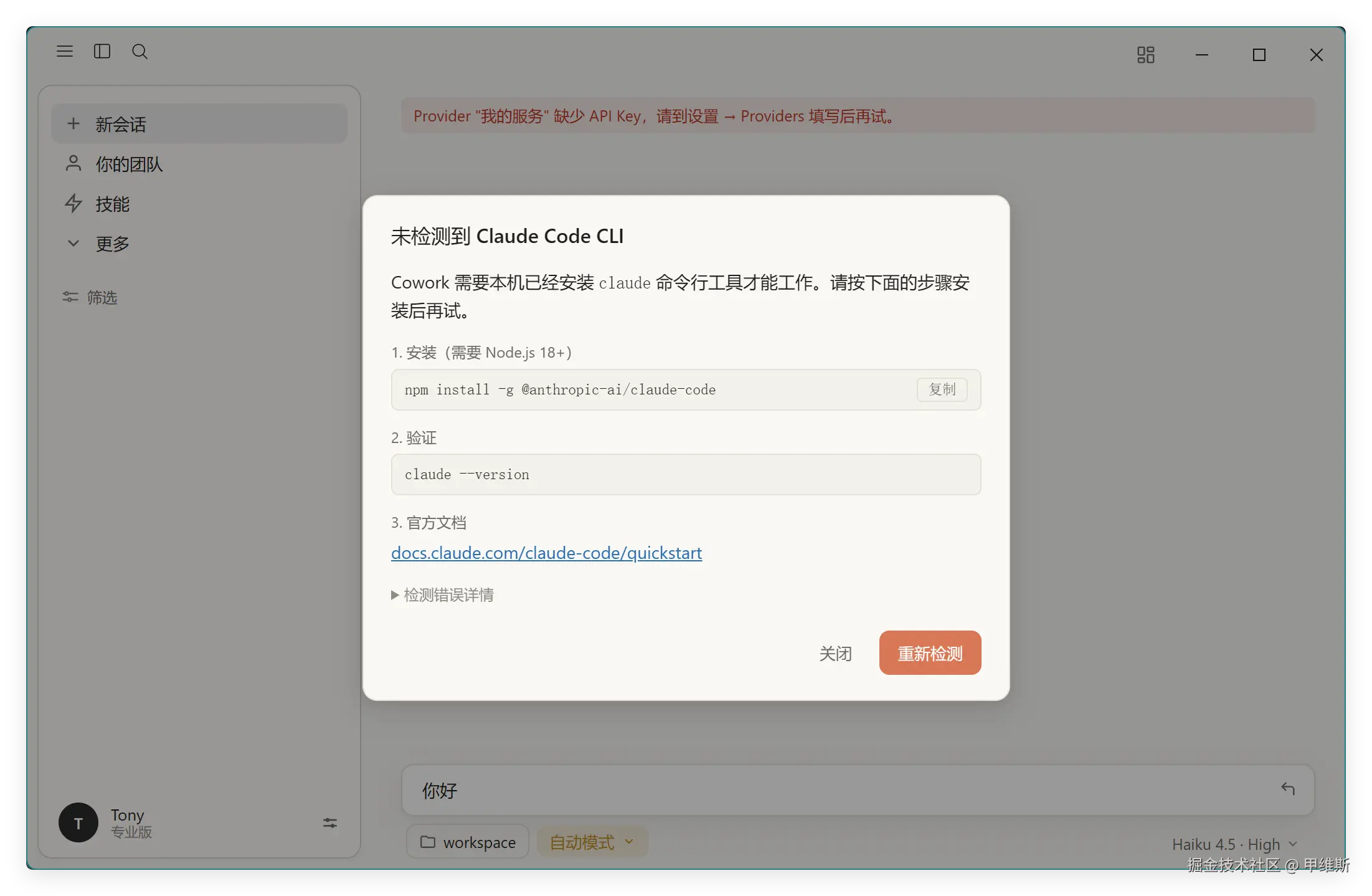1372x896 pixels.
Task: Open the Haiku 4.5 · High model selector
Action: coord(1234,844)
